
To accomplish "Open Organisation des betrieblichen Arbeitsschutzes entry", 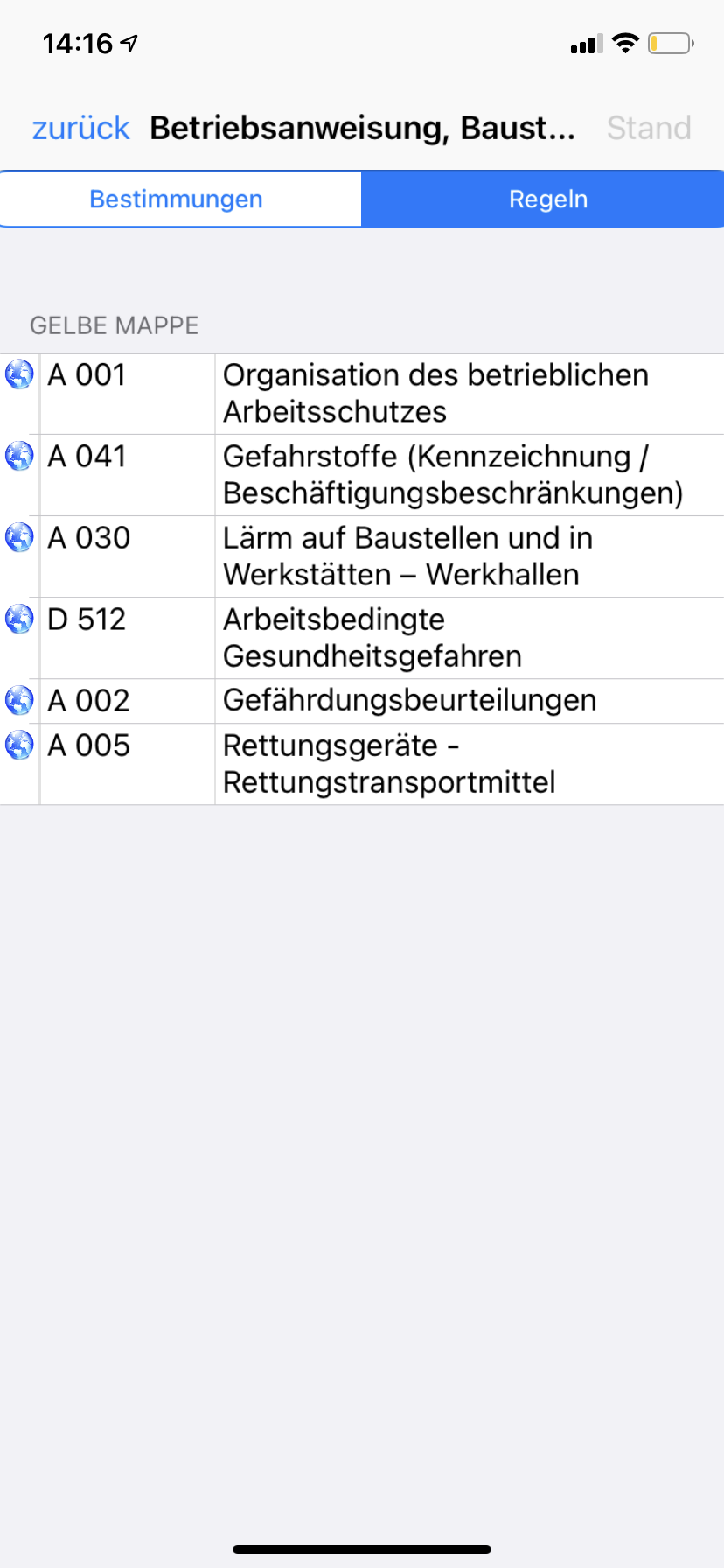I will 362,394.
